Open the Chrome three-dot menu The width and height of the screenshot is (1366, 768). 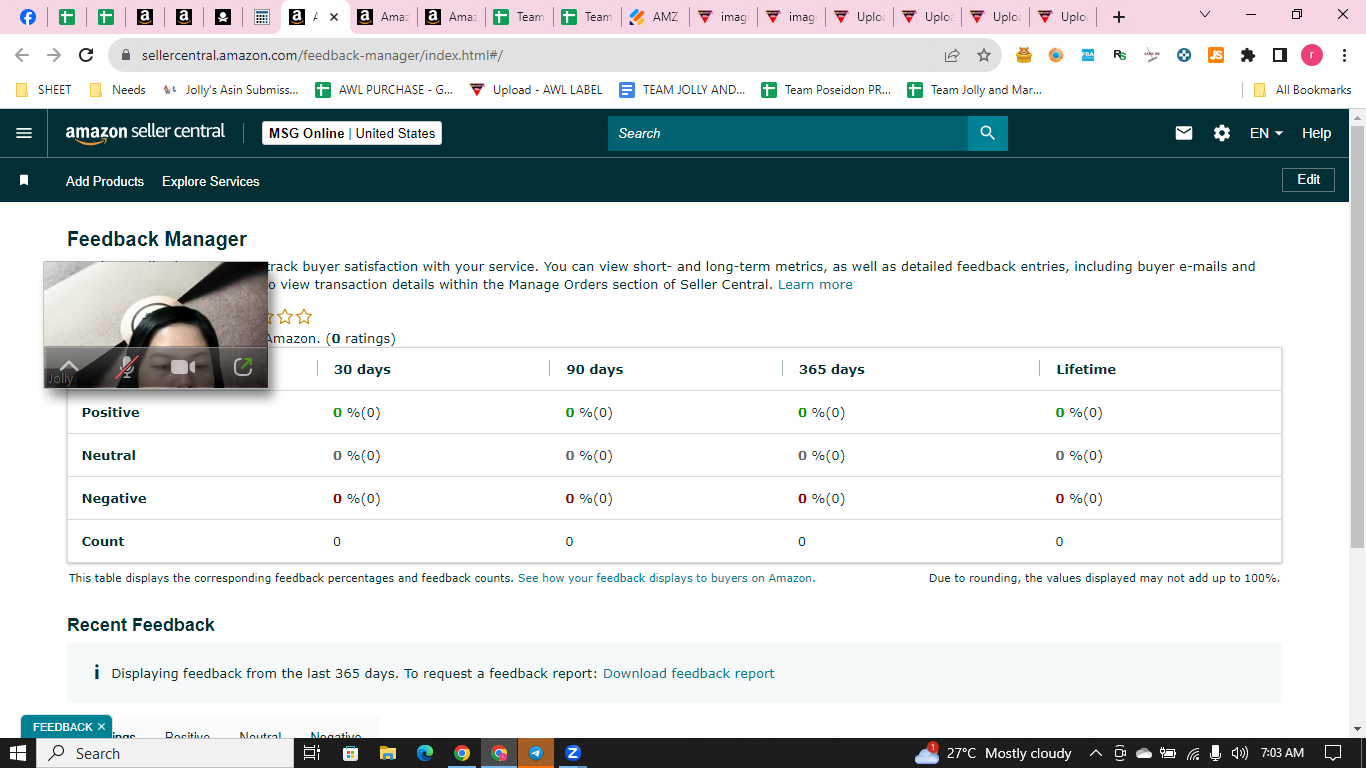(x=1344, y=55)
